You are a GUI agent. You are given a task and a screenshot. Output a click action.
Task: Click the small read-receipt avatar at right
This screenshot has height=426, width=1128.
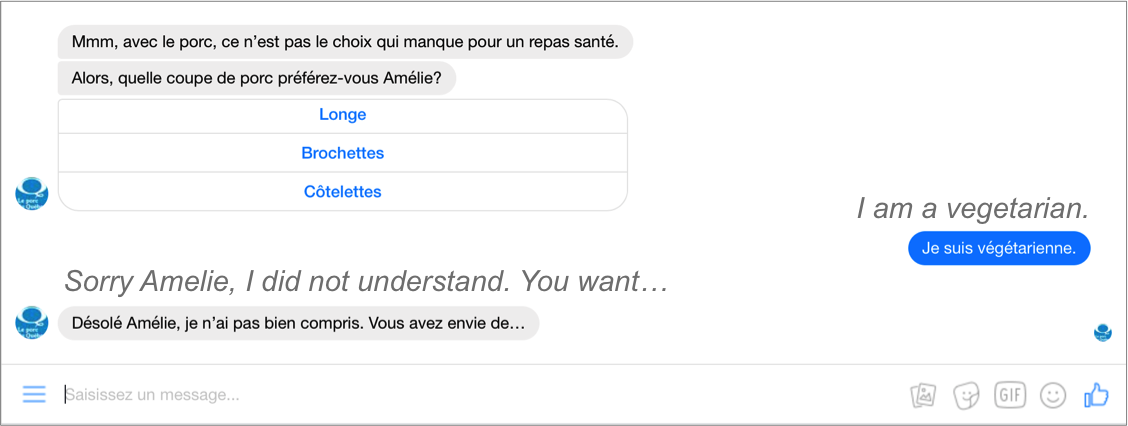pos(1102,332)
